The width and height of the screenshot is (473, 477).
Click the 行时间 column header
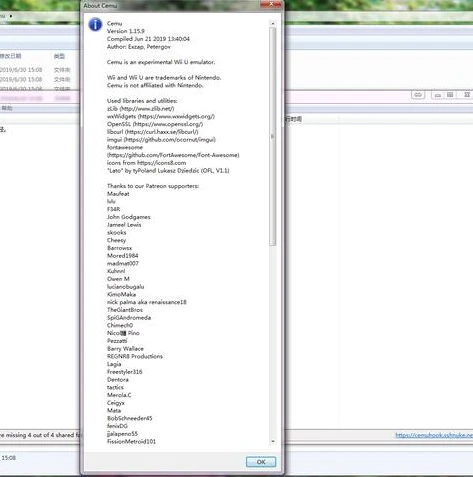click(x=293, y=119)
